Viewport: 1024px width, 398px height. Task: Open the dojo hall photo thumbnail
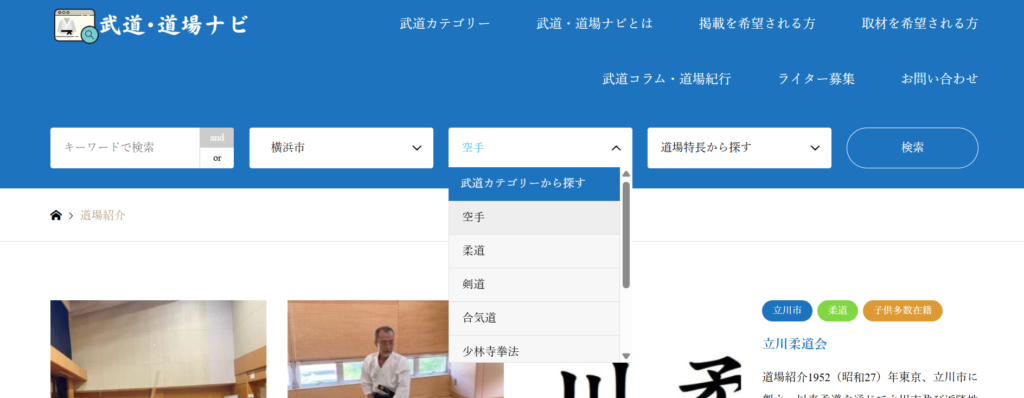point(158,349)
